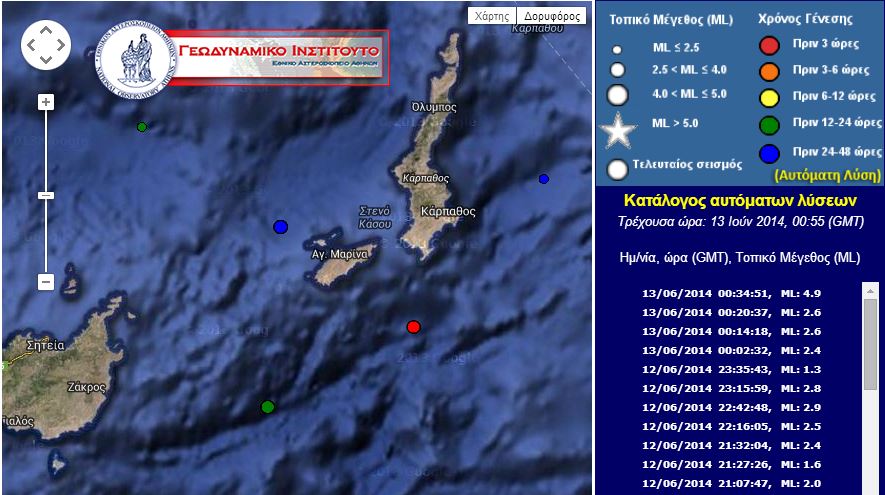Click the green Πριν 12-24 ώρες swatch
The image size is (885, 495).
click(769, 125)
